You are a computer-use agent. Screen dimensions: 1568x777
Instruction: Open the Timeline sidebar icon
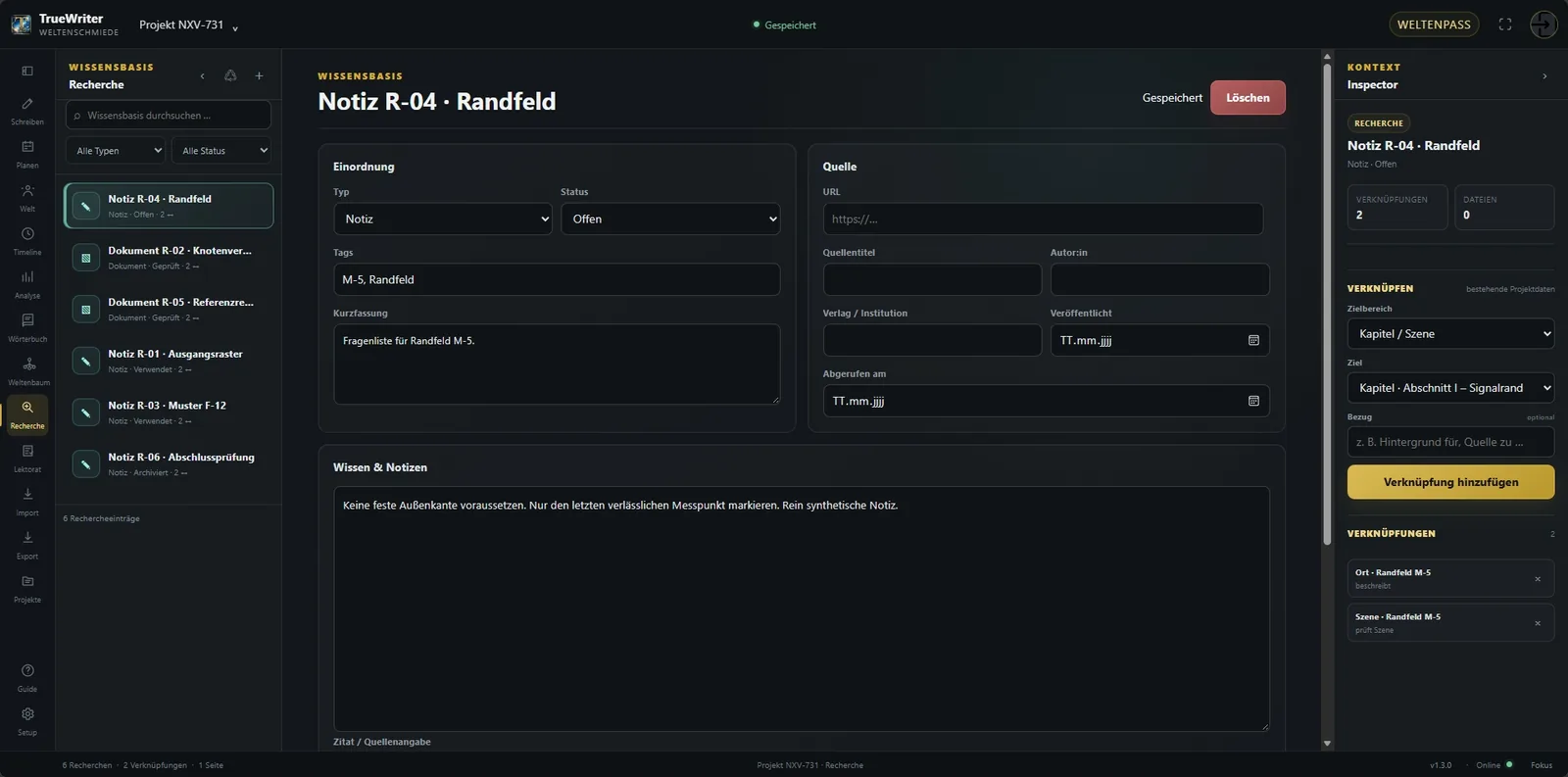coord(27,241)
